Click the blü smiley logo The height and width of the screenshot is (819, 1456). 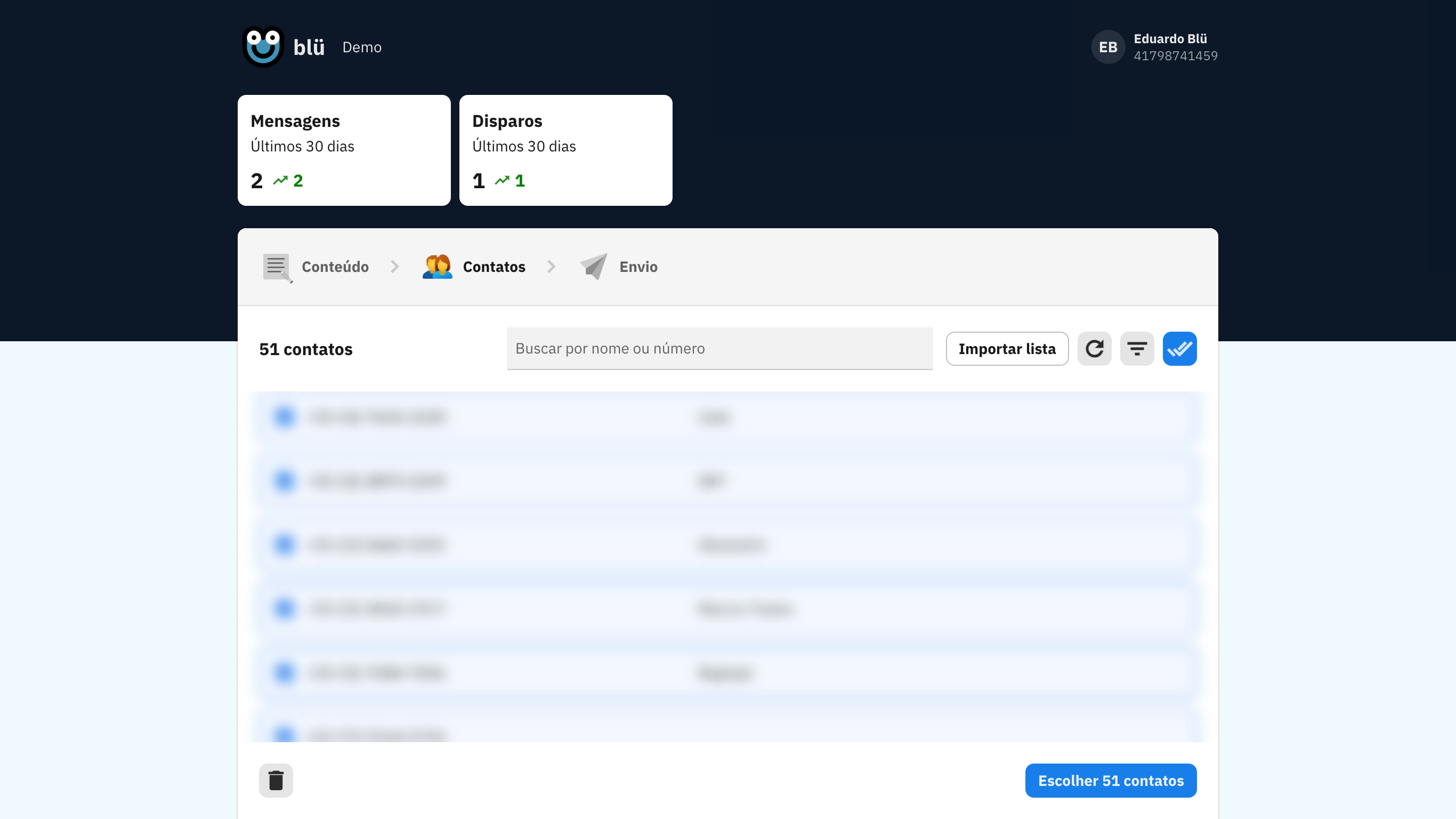(x=263, y=47)
